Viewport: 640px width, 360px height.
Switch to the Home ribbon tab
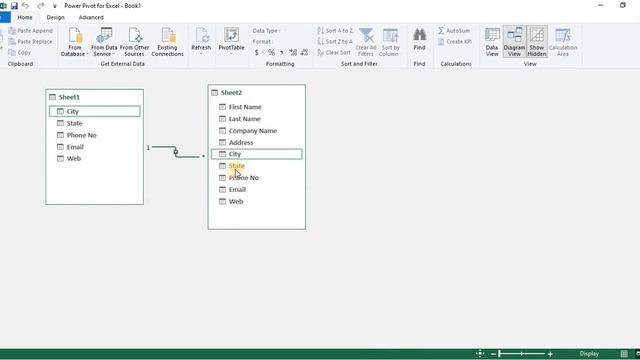pos(25,17)
